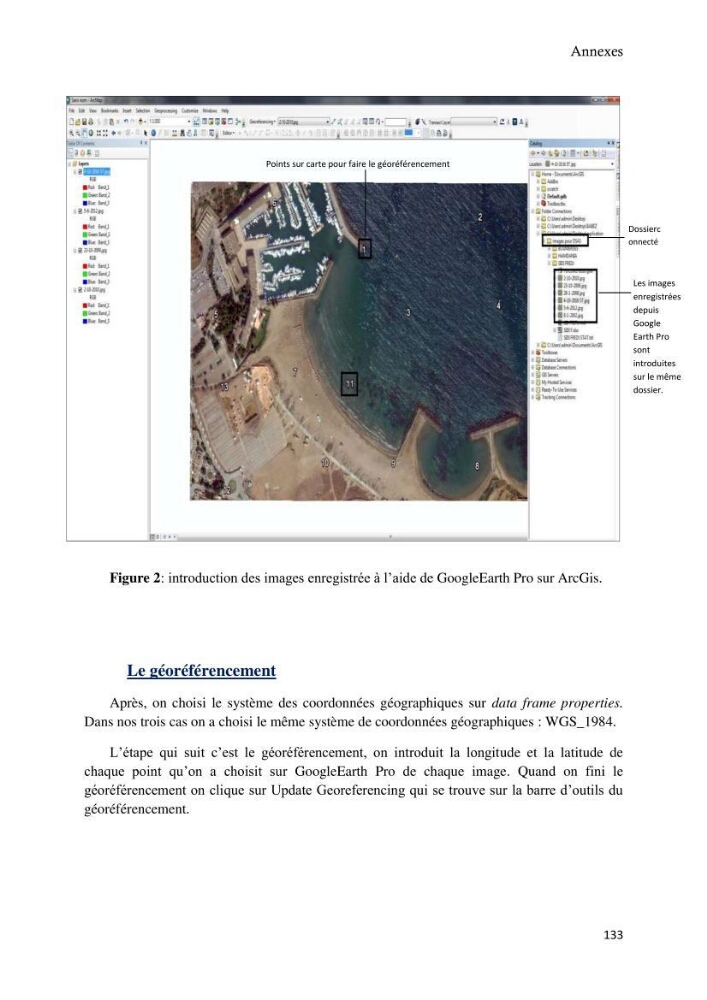Screen dimensions: 707x1000
Task: Click List By Source icon in TOC
Action: coord(76,152)
